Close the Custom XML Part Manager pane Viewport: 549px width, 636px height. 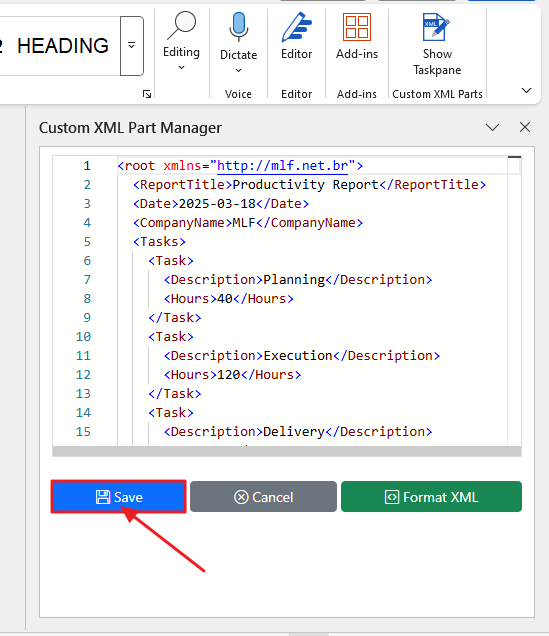pos(525,127)
